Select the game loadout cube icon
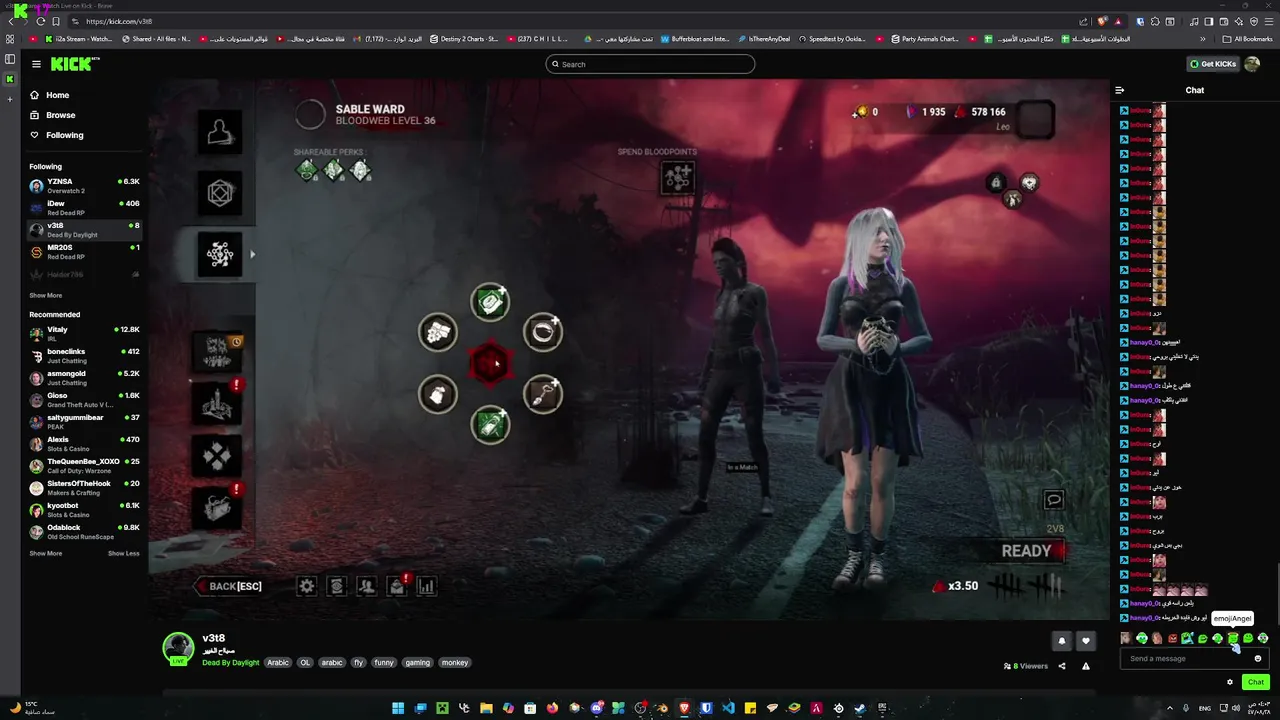Viewport: 1280px width, 720px height. click(x=219, y=193)
